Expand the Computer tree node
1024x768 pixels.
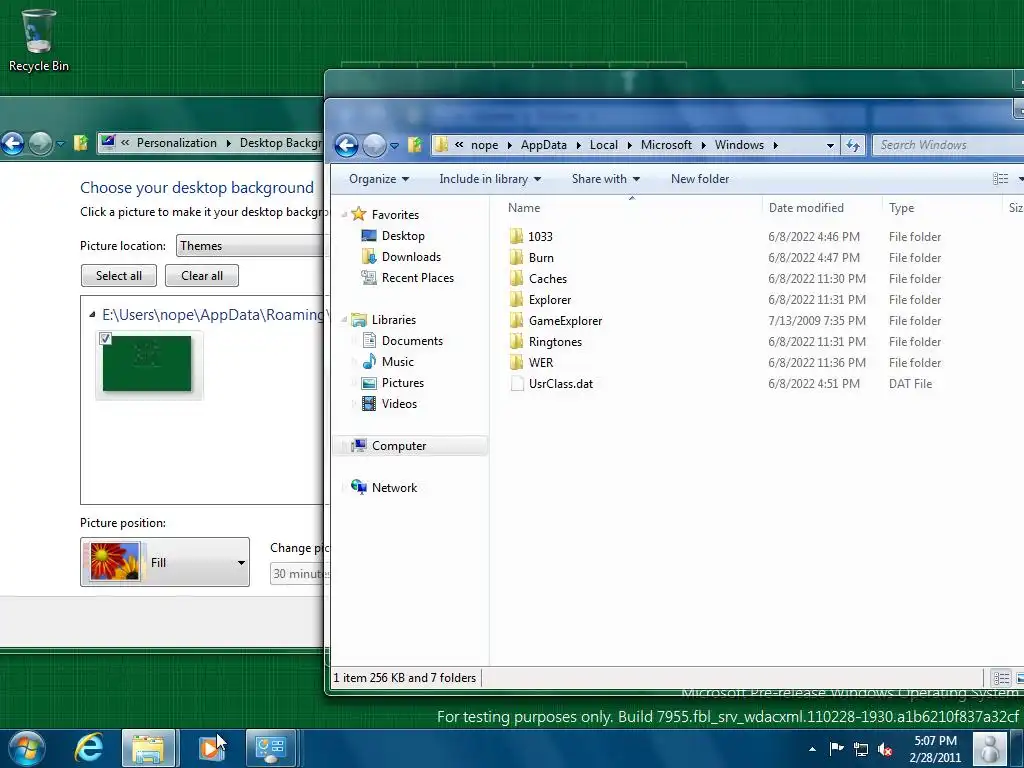point(344,446)
